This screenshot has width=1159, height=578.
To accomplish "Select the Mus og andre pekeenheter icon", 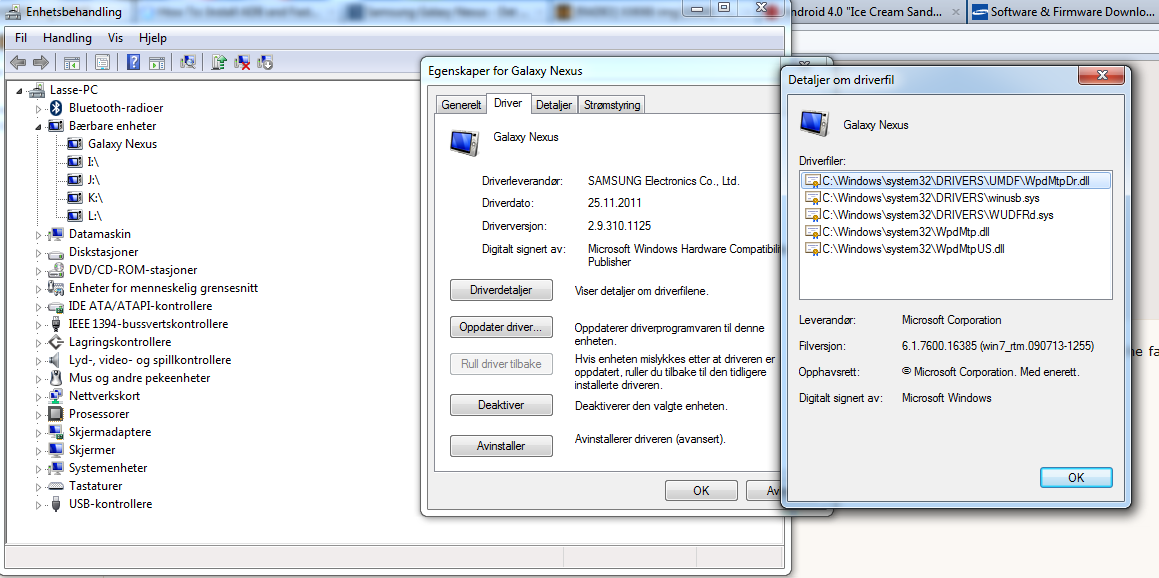I will click(55, 378).
